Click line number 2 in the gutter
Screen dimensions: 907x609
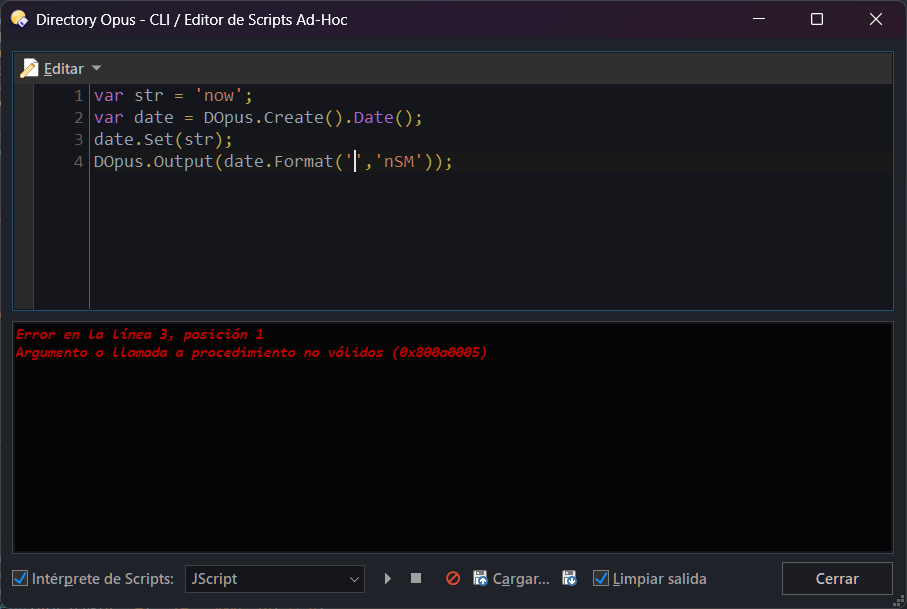(x=79, y=117)
